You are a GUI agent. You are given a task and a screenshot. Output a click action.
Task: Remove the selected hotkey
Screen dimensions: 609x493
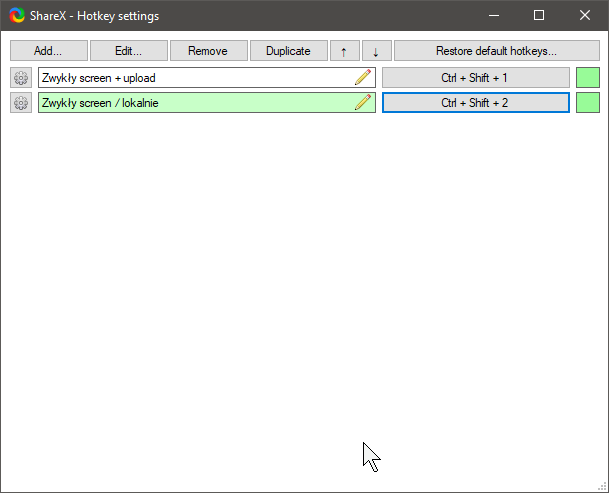point(208,51)
